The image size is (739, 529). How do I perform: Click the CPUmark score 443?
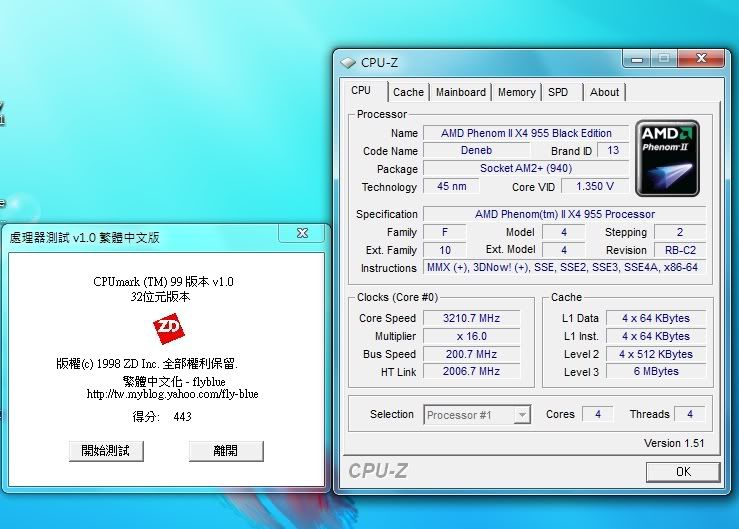[182, 416]
